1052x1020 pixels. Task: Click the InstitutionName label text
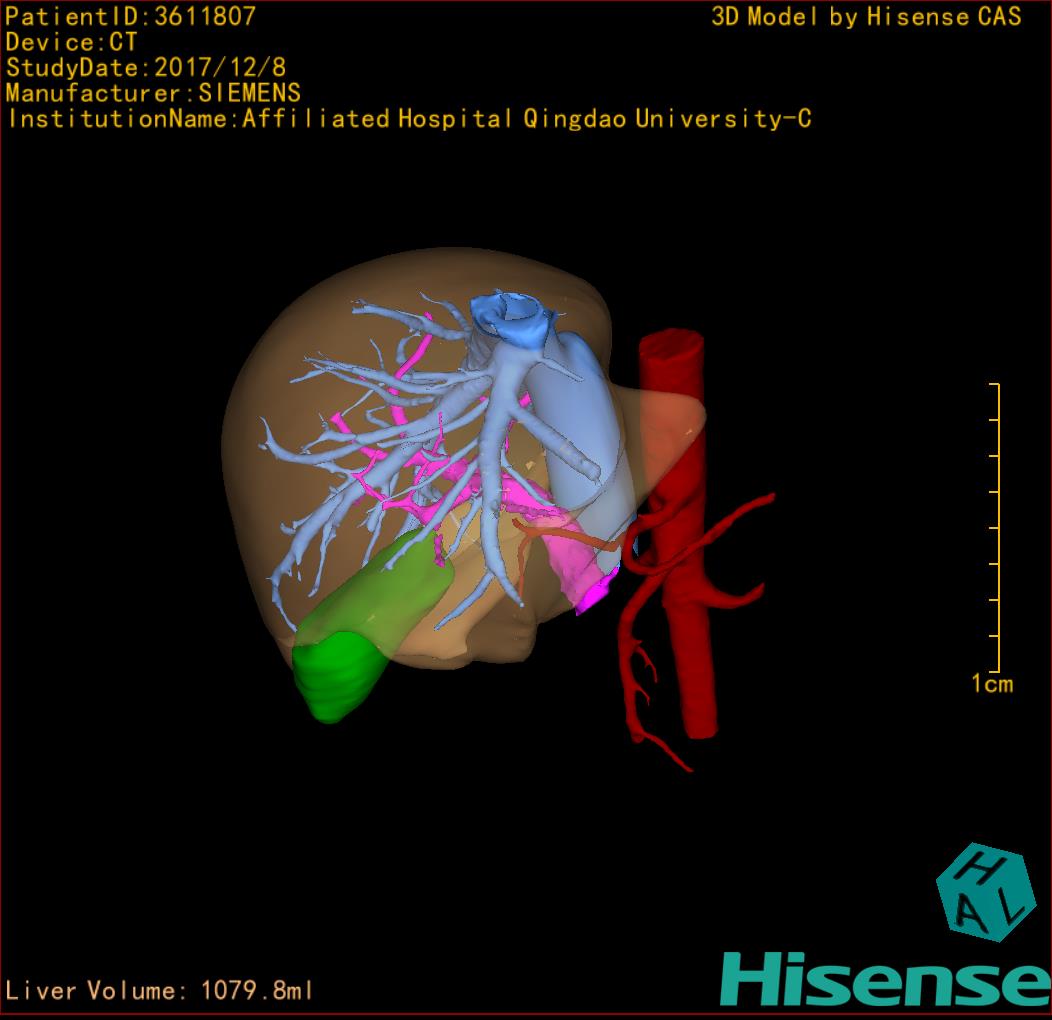(x=409, y=120)
